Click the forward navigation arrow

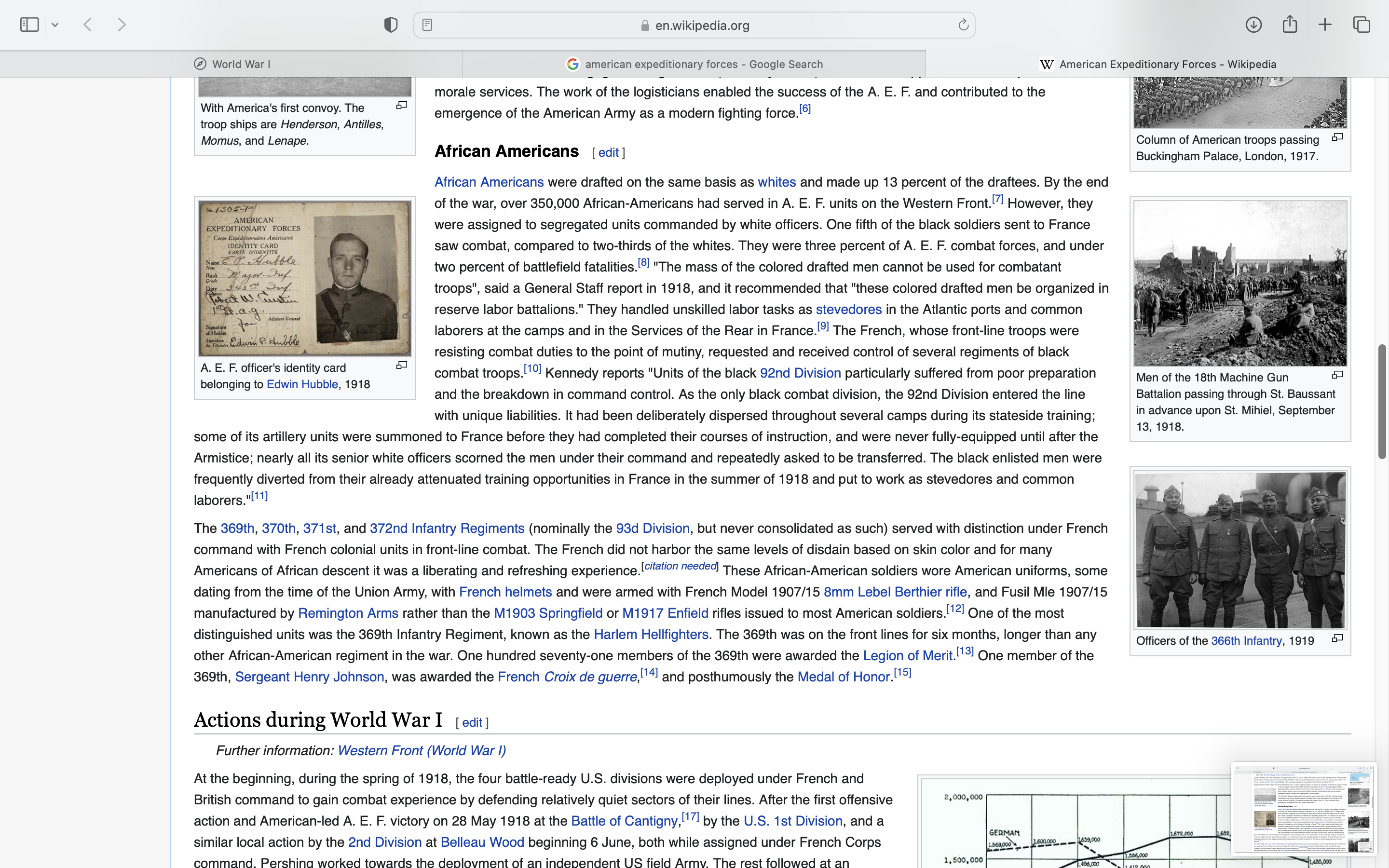122,25
